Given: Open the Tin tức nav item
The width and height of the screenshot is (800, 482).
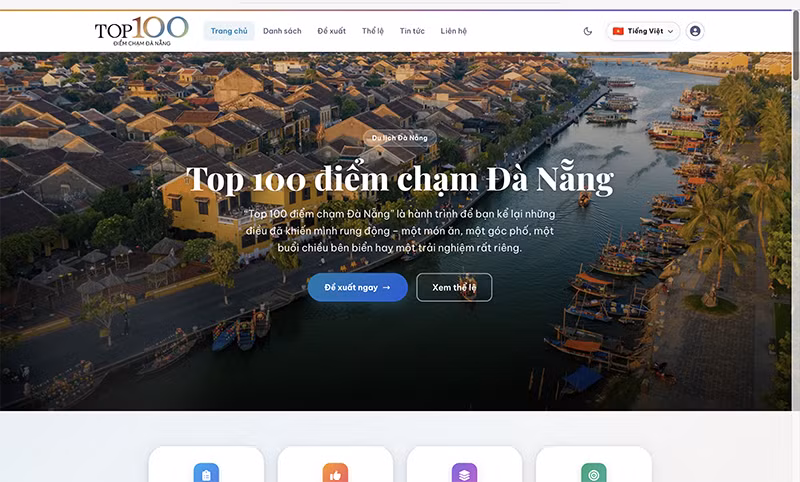Looking at the screenshot, I should (x=412, y=31).
